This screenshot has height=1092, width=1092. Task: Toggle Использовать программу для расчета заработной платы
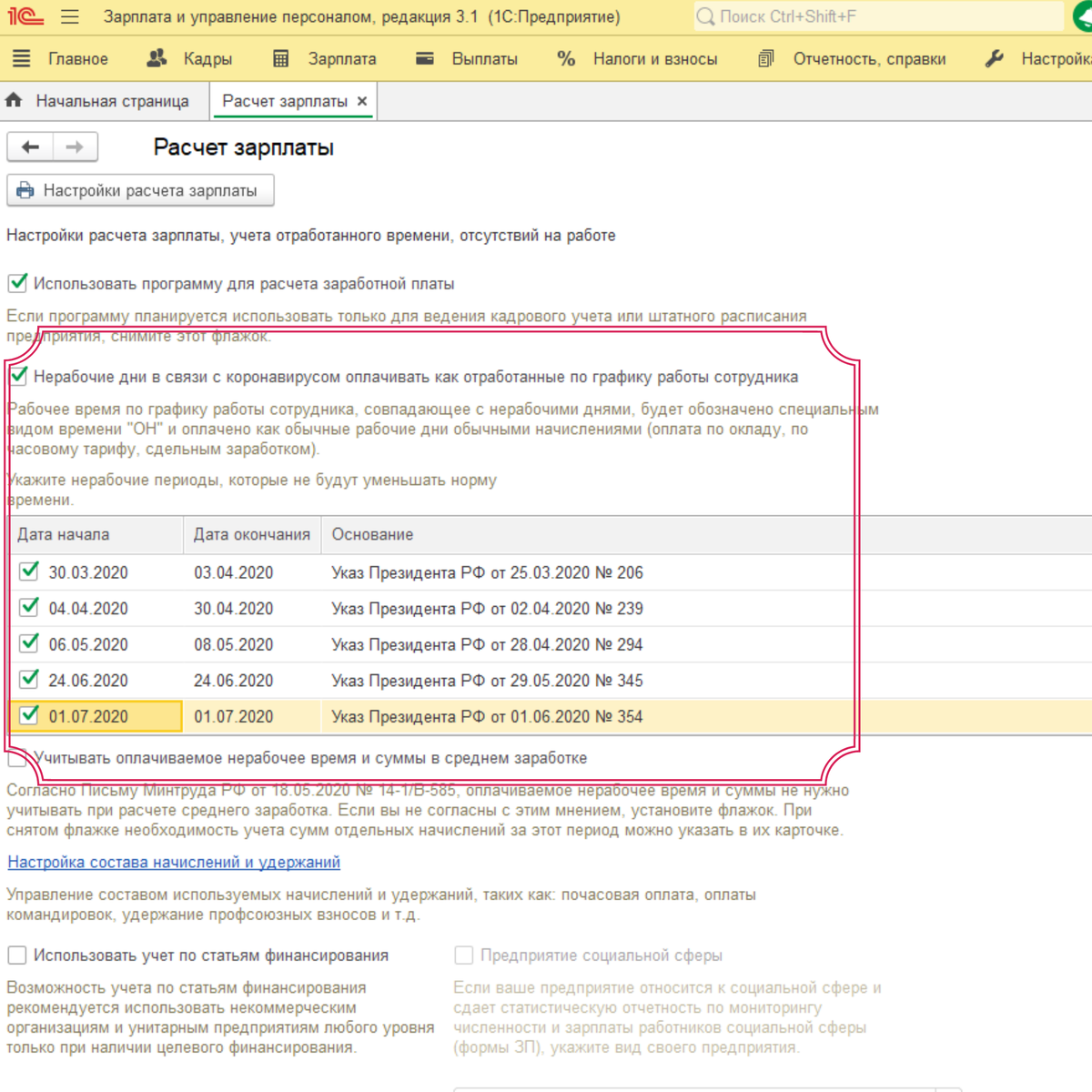(17, 283)
